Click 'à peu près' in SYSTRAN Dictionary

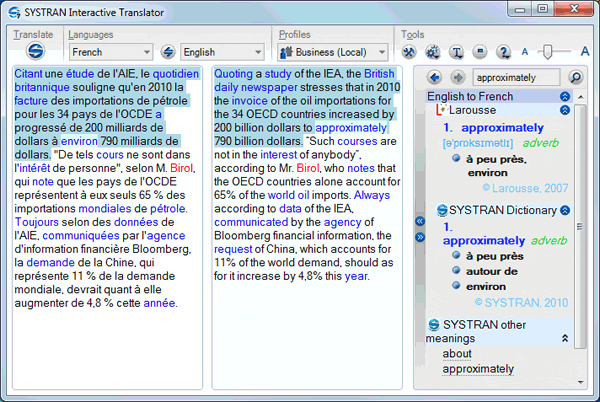tap(494, 256)
